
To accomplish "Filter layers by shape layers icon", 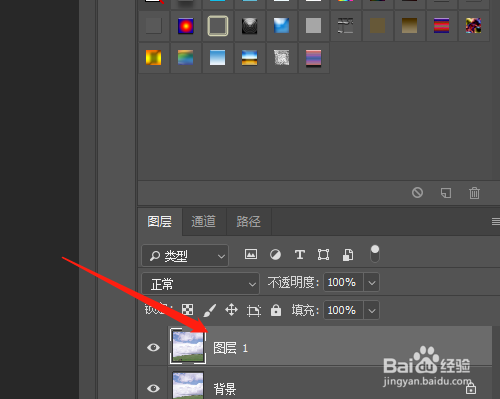I will [323, 255].
